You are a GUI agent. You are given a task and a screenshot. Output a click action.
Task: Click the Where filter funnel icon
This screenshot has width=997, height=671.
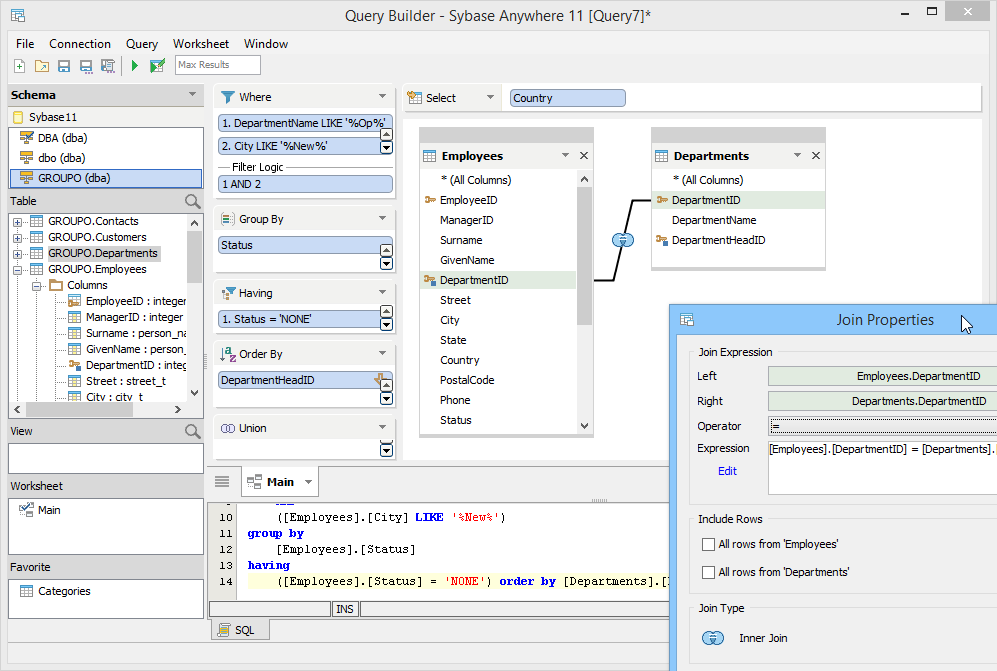point(228,97)
